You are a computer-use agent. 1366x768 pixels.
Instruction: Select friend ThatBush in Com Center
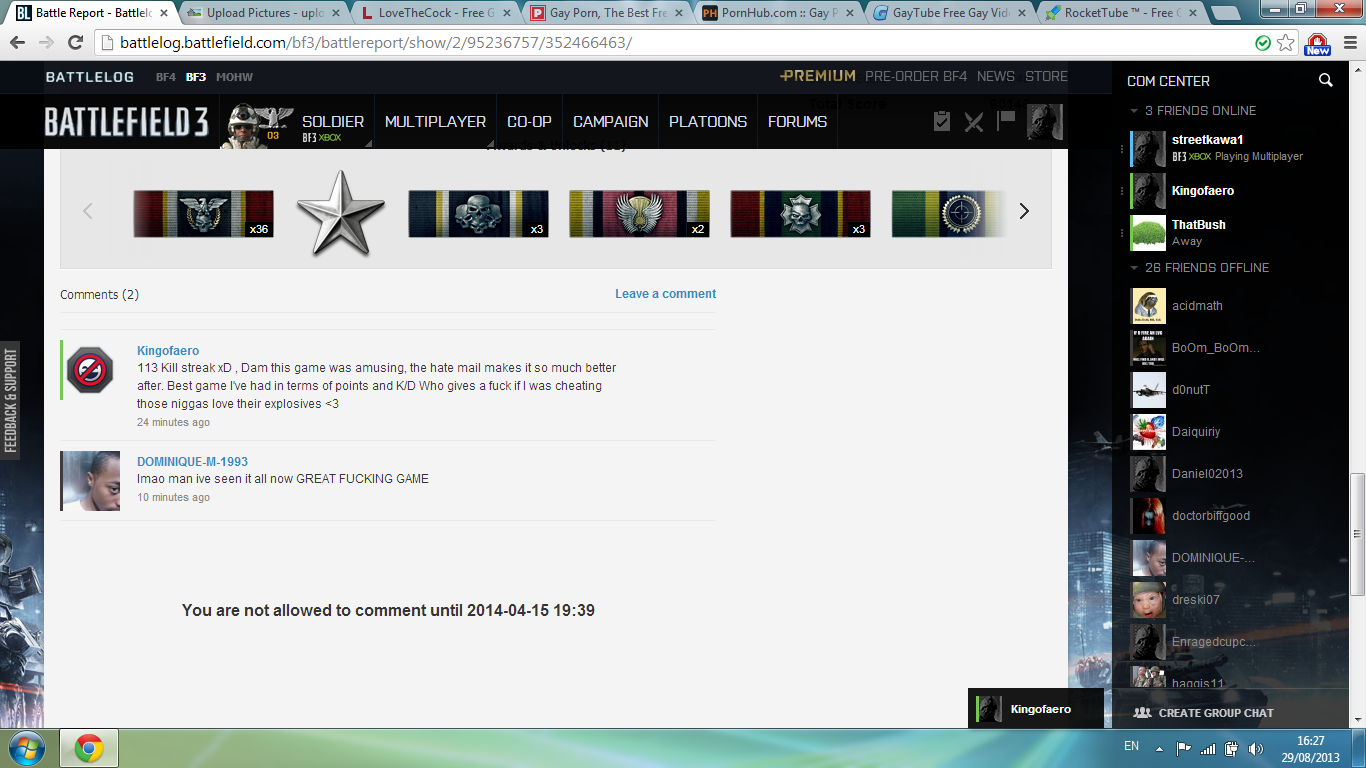(x=1198, y=225)
